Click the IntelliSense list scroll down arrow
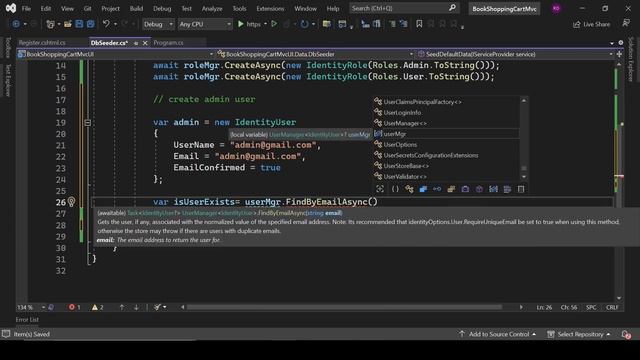 (x=524, y=177)
